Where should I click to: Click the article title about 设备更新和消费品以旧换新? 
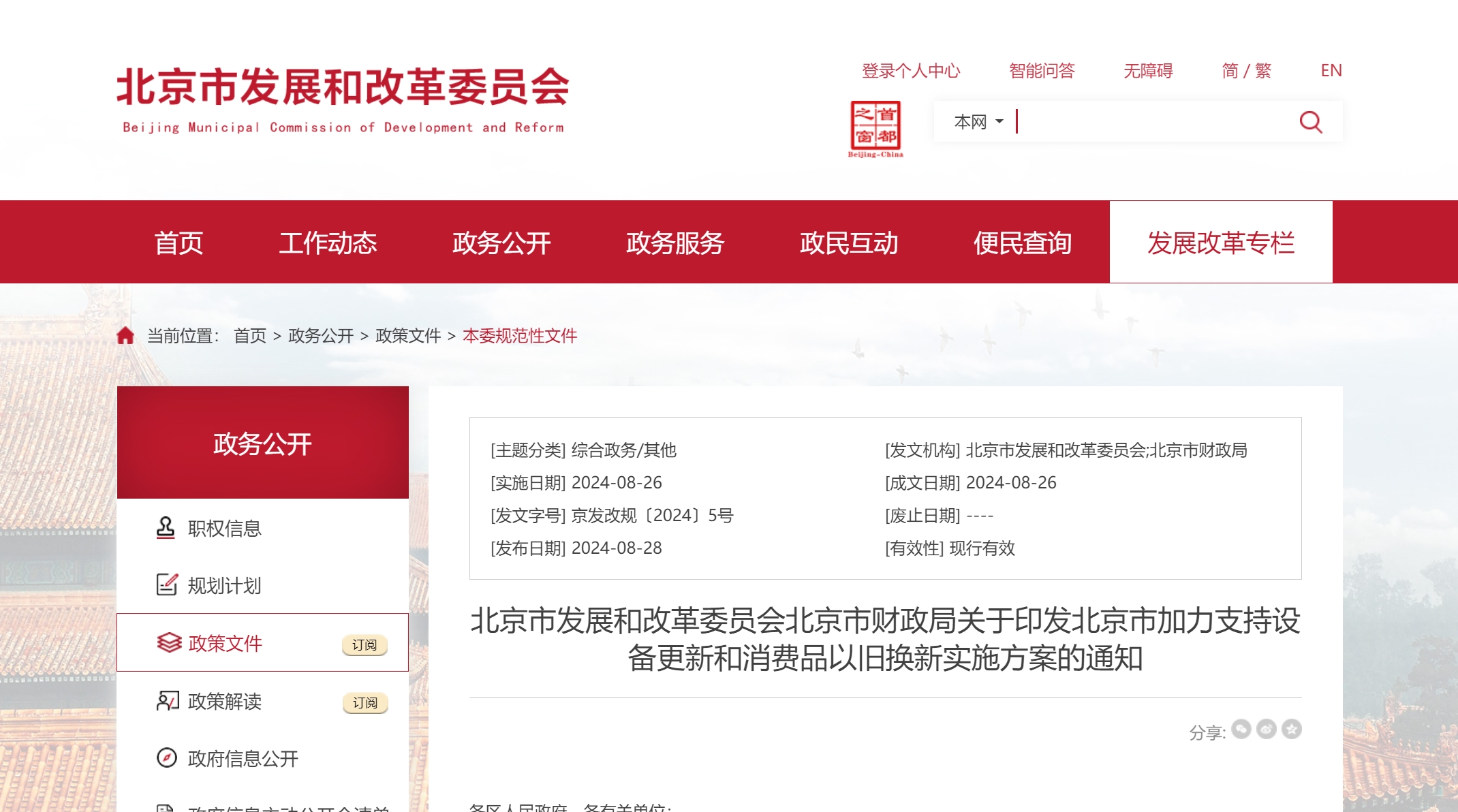[x=885, y=639]
